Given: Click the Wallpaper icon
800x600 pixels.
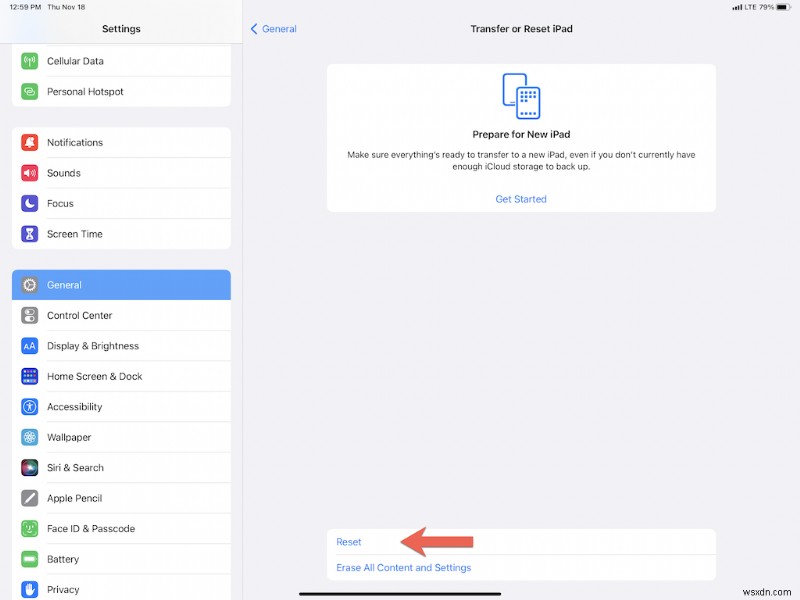Looking at the screenshot, I should (29, 437).
